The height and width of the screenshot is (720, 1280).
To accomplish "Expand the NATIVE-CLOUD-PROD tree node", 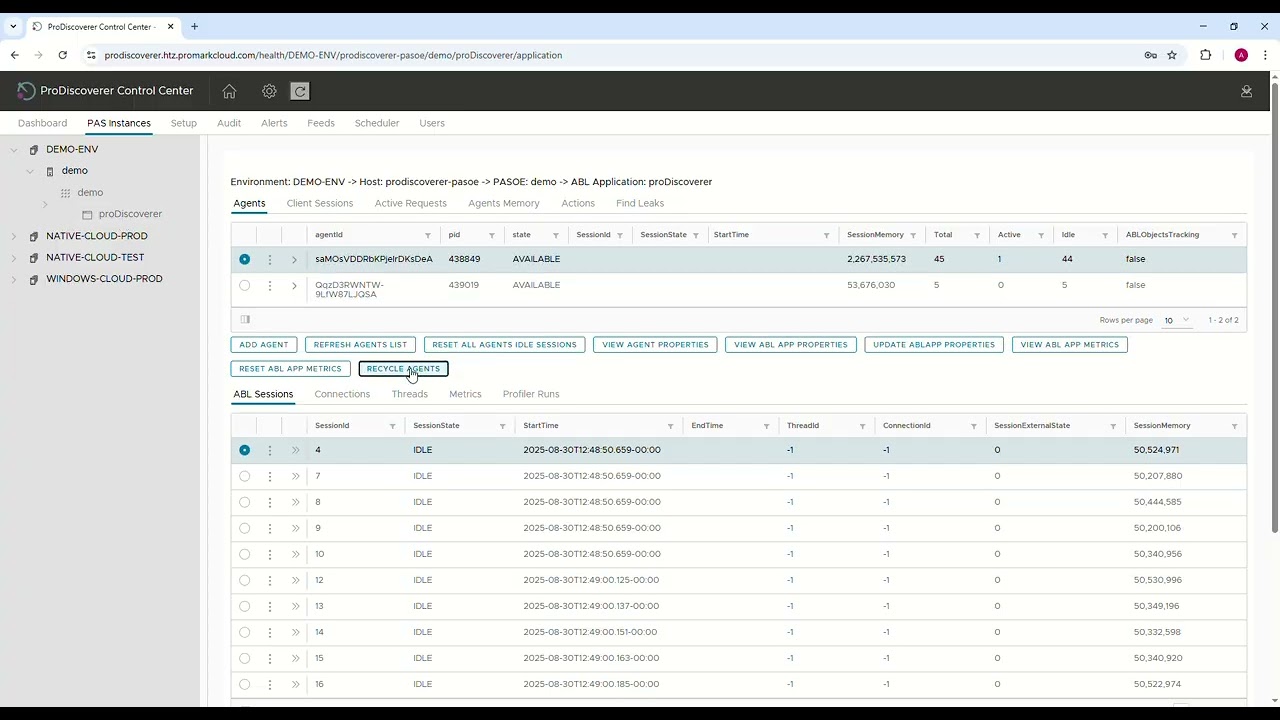I will [x=14, y=237].
